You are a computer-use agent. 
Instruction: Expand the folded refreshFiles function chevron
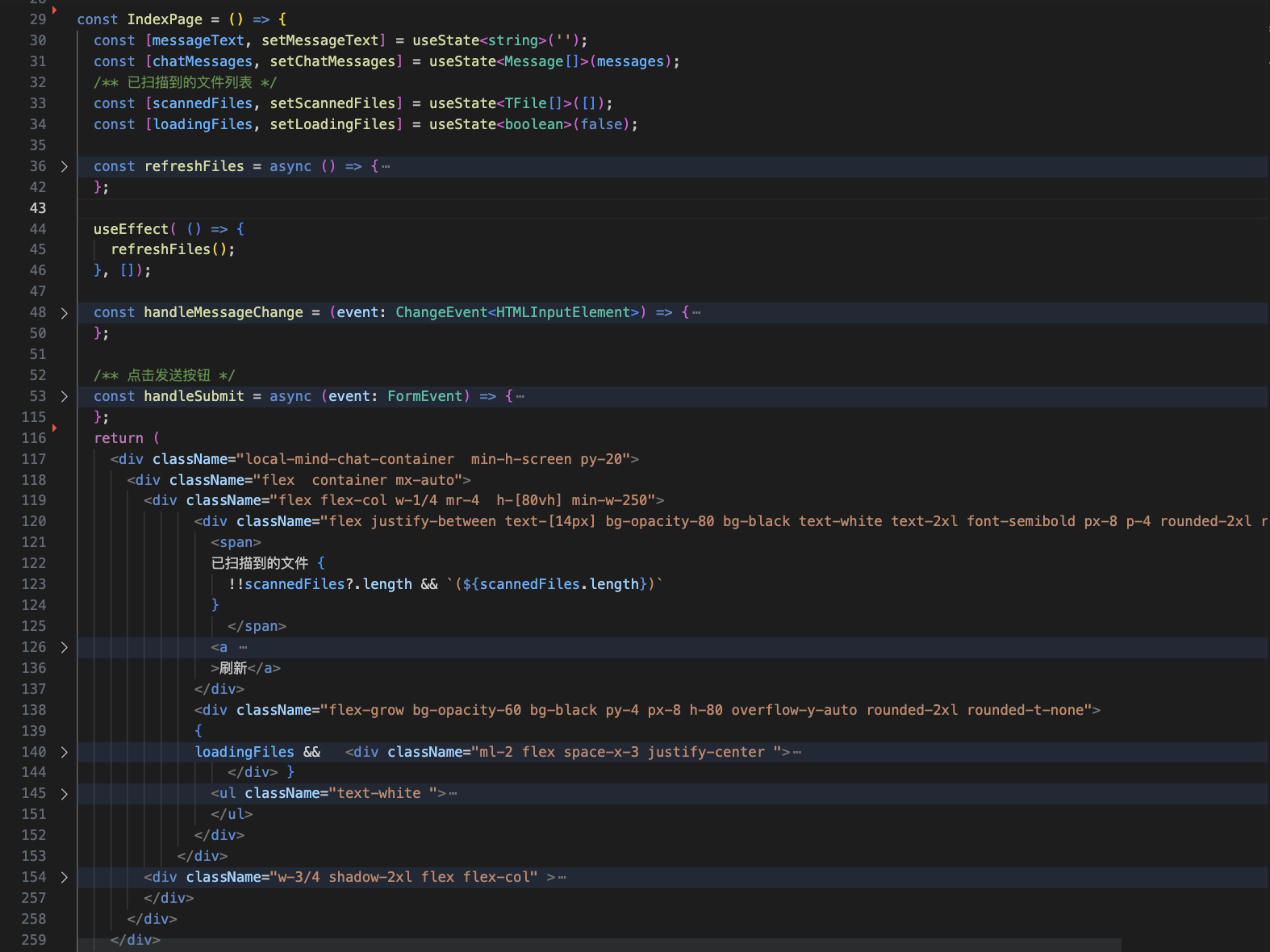tap(64, 166)
